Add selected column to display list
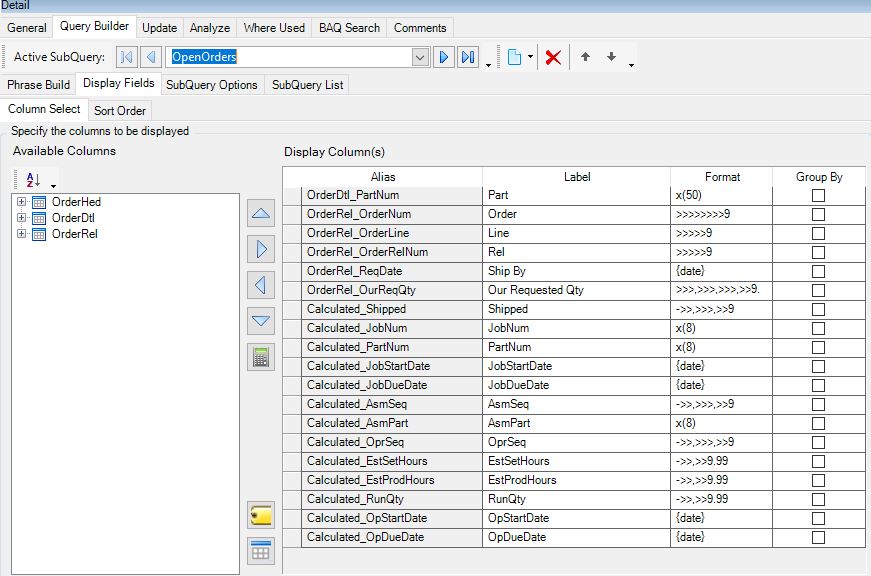Image resolution: width=871 pixels, height=576 pixels. tap(261, 249)
